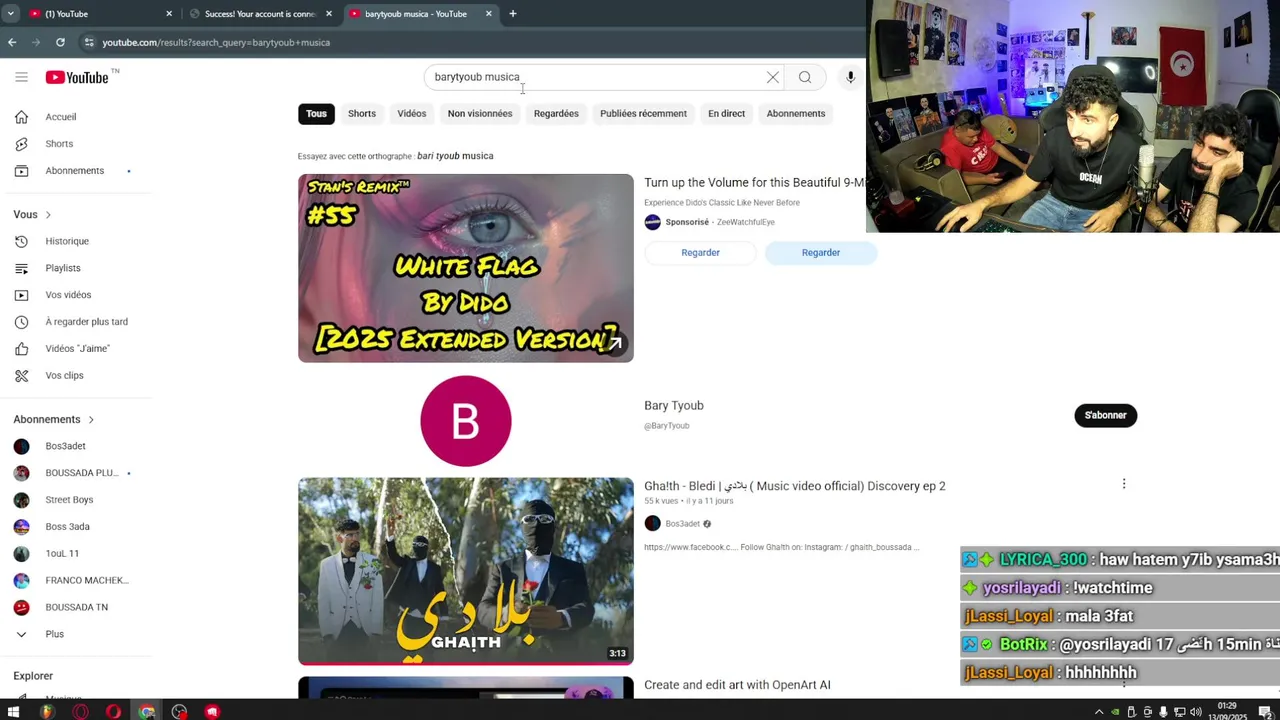Select the Vidéos filter chip
The height and width of the screenshot is (720, 1280).
[412, 114]
